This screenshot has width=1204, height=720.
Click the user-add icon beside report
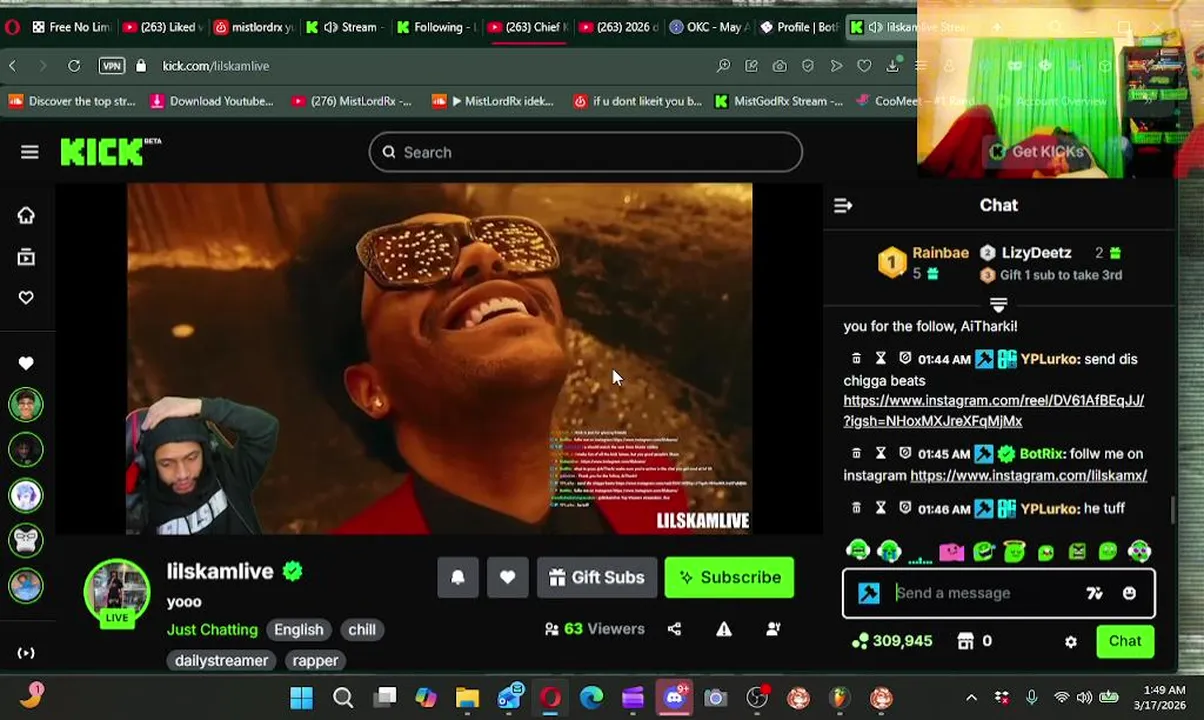point(773,629)
